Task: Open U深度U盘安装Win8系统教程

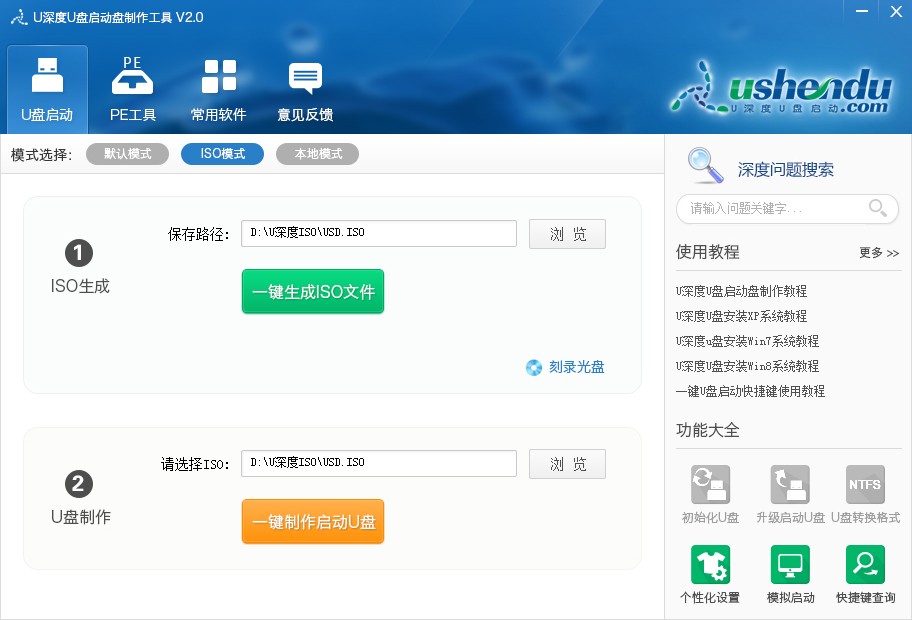Action: coord(747,366)
